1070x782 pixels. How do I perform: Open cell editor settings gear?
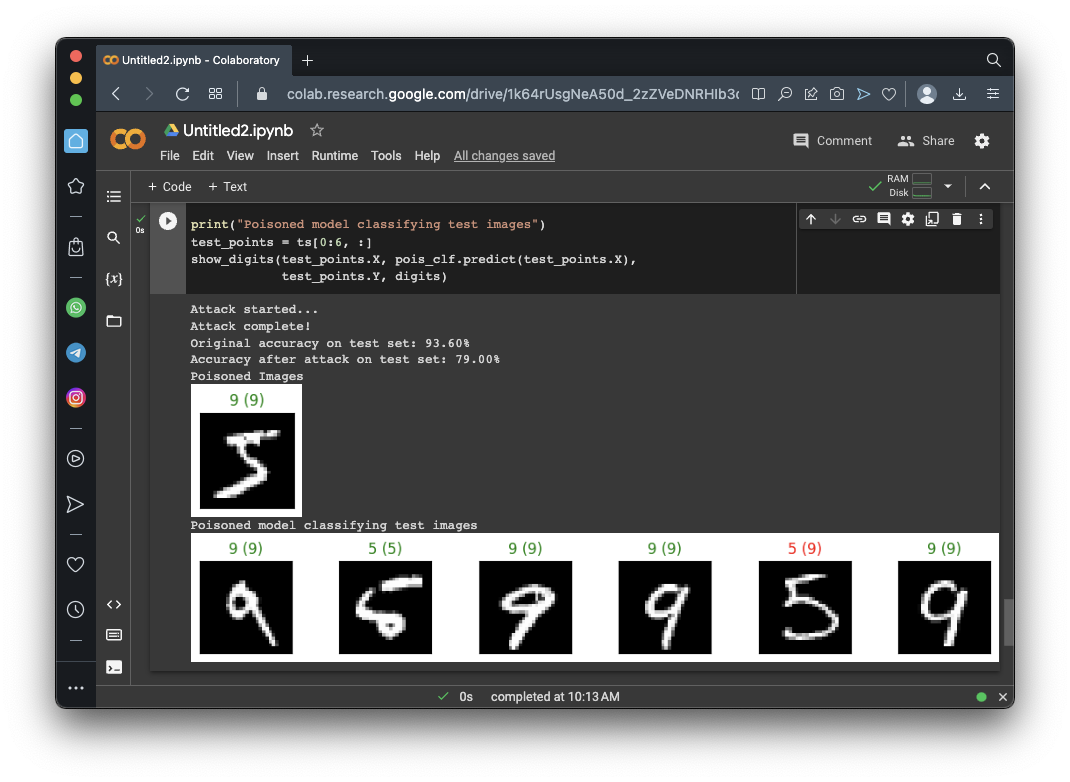[908, 219]
